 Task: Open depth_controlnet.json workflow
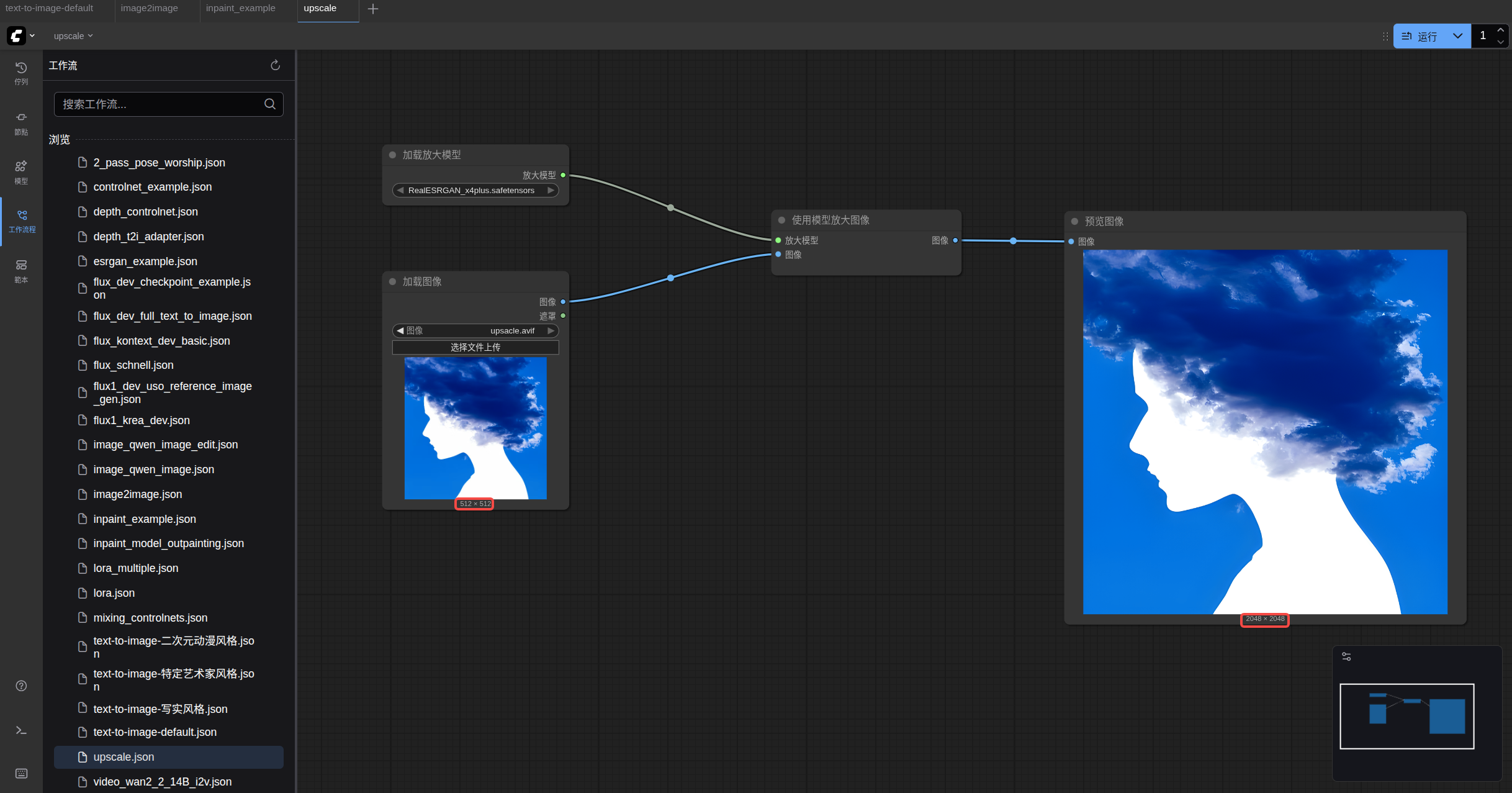[x=169, y=212]
